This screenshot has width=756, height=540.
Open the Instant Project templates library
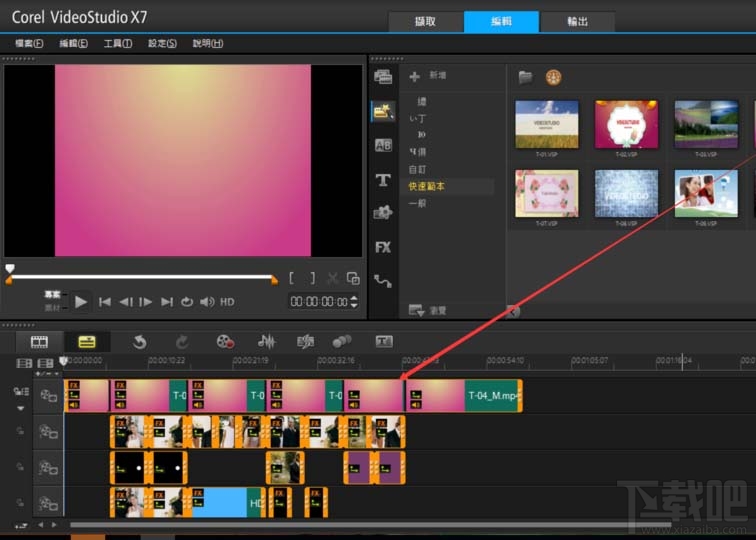coord(382,112)
